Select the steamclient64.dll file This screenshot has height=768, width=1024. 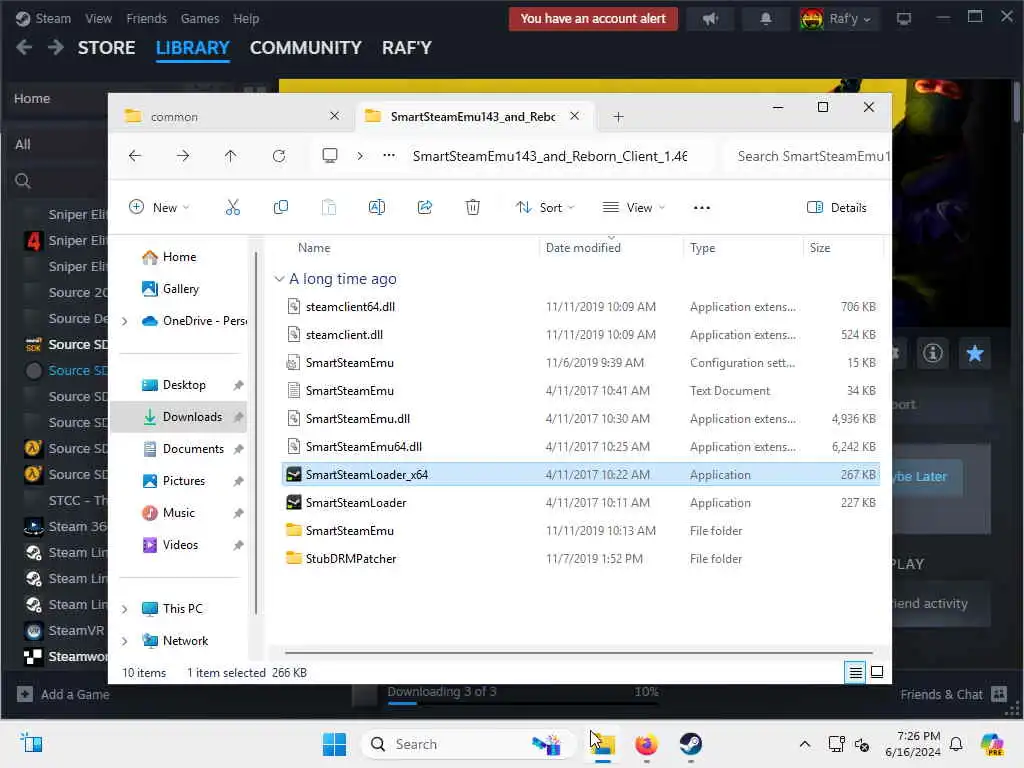point(580,307)
